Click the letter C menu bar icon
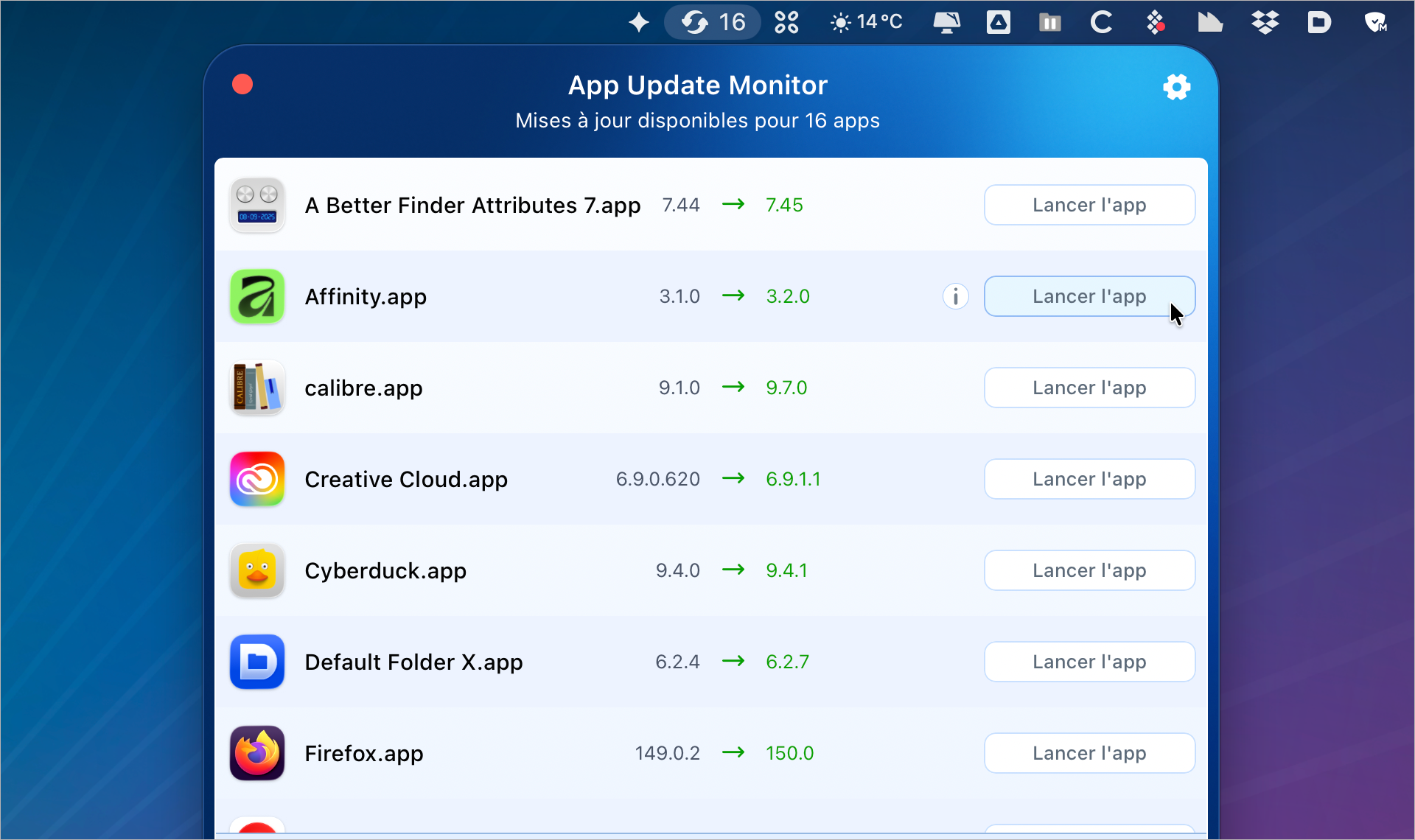 coord(1102,22)
